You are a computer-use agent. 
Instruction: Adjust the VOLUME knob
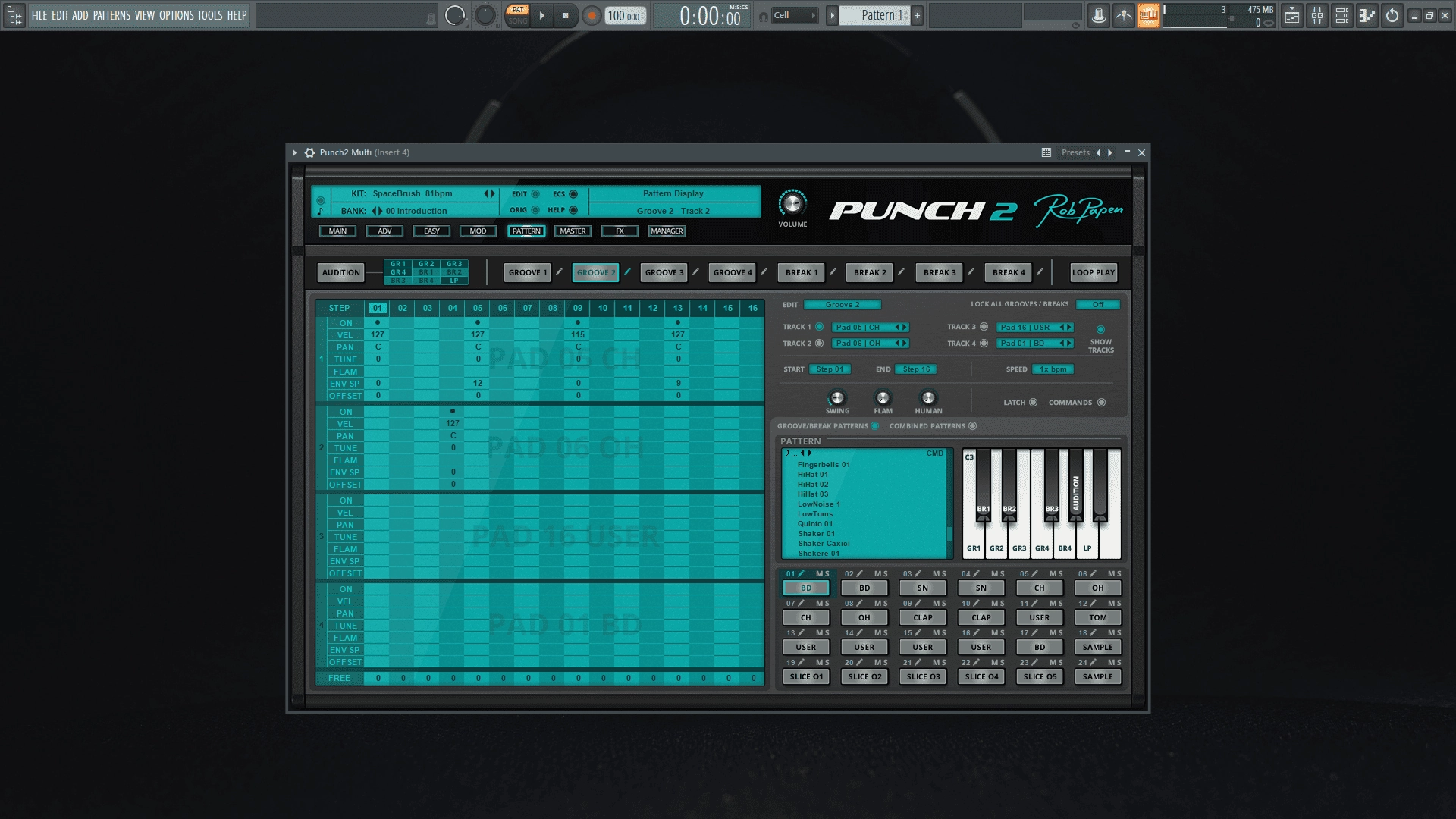[x=792, y=203]
